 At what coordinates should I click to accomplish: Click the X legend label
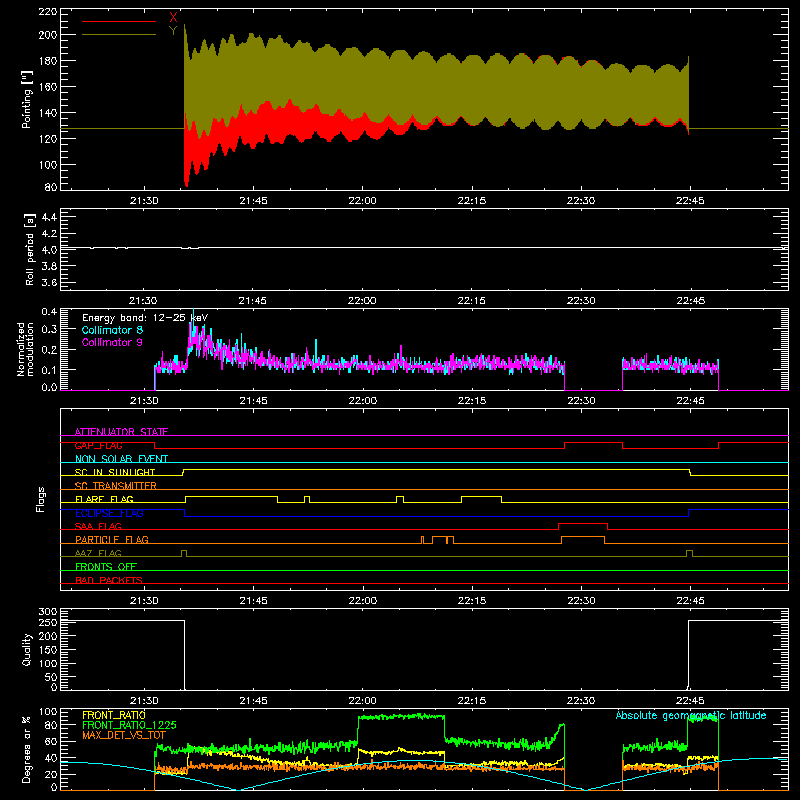click(173, 18)
